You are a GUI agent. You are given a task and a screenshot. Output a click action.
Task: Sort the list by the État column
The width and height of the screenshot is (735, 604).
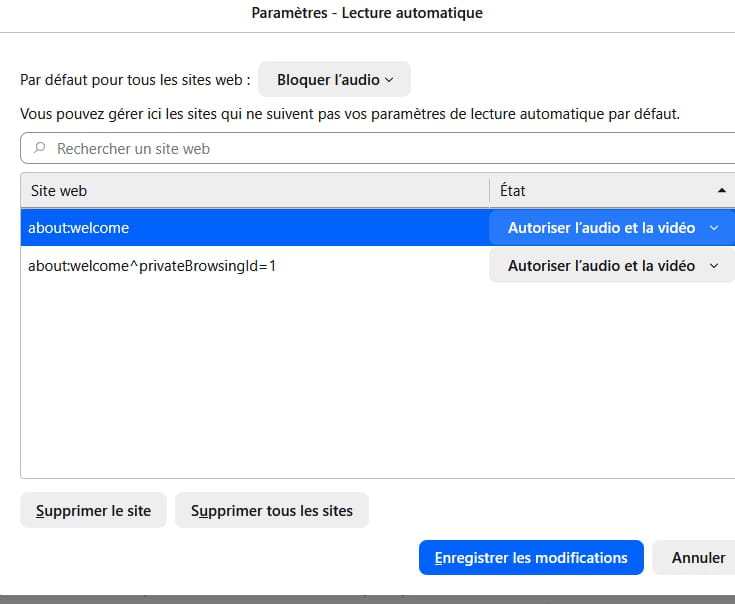click(x=600, y=190)
